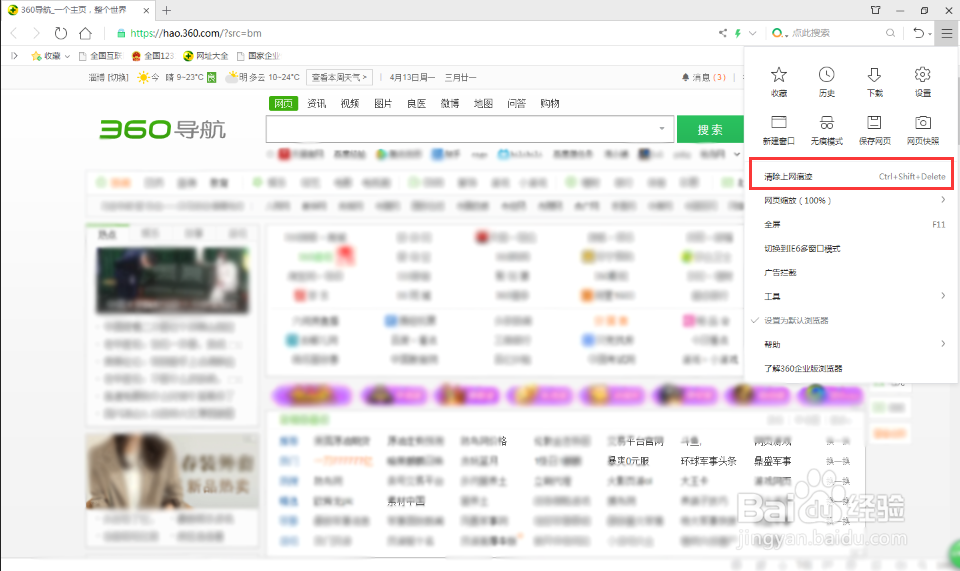Click the magnifier icon in search box
Screen dimensions: 960x571
point(890,33)
